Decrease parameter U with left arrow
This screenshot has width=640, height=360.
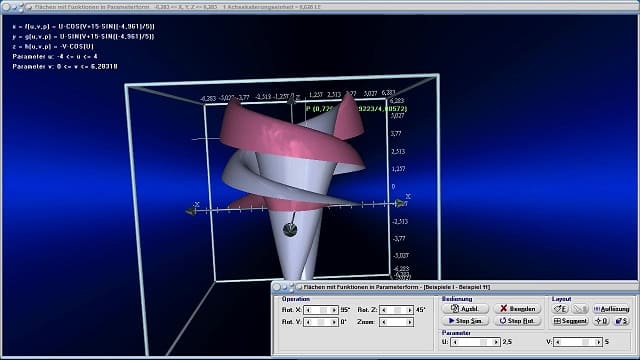[455, 342]
